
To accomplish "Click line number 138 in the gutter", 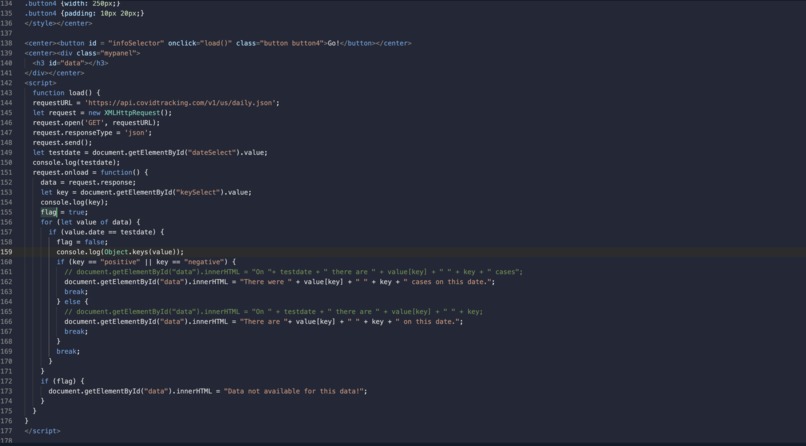I will tap(6, 43).
